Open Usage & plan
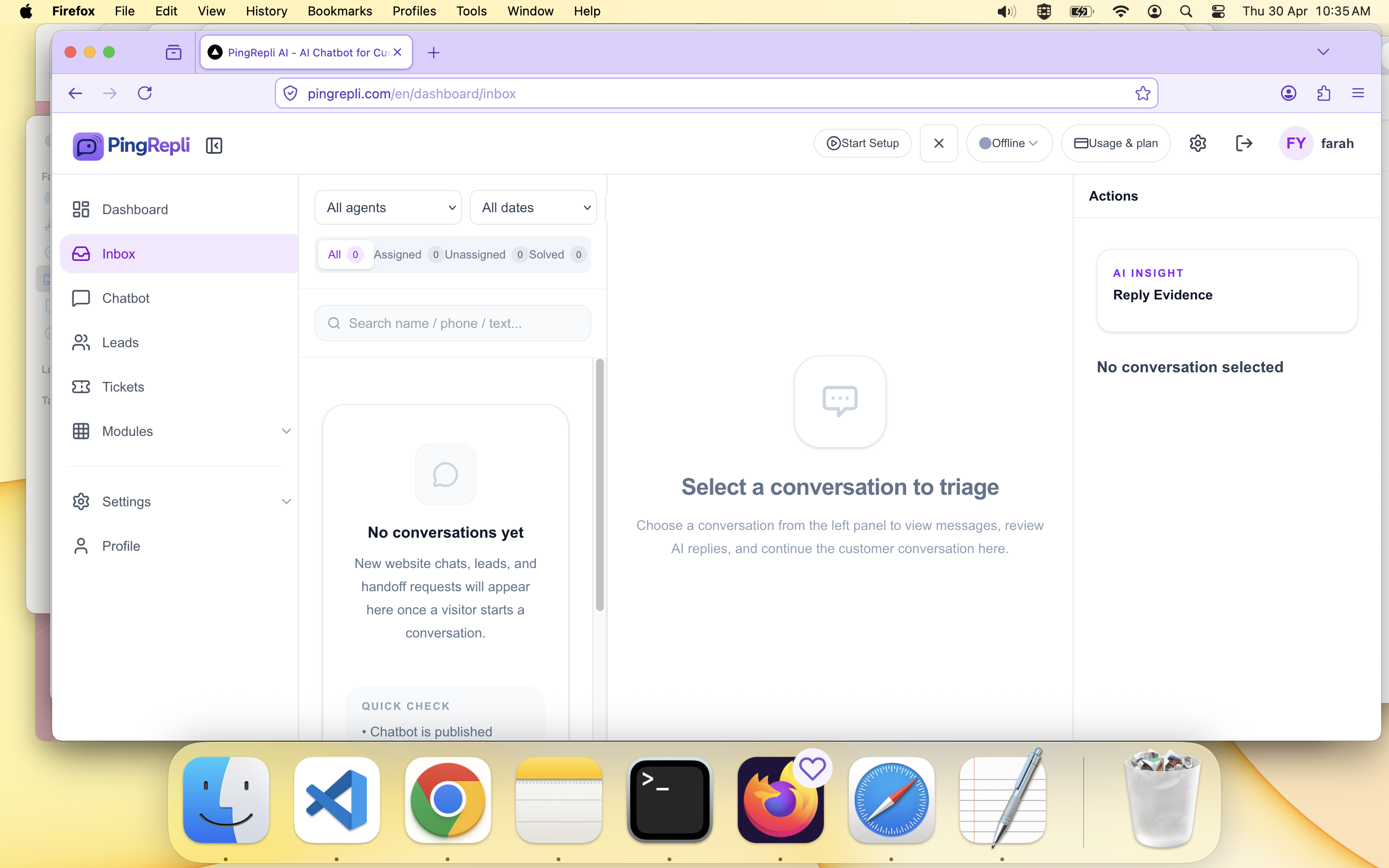Image resolution: width=1389 pixels, height=868 pixels. pyautogui.click(x=1116, y=143)
